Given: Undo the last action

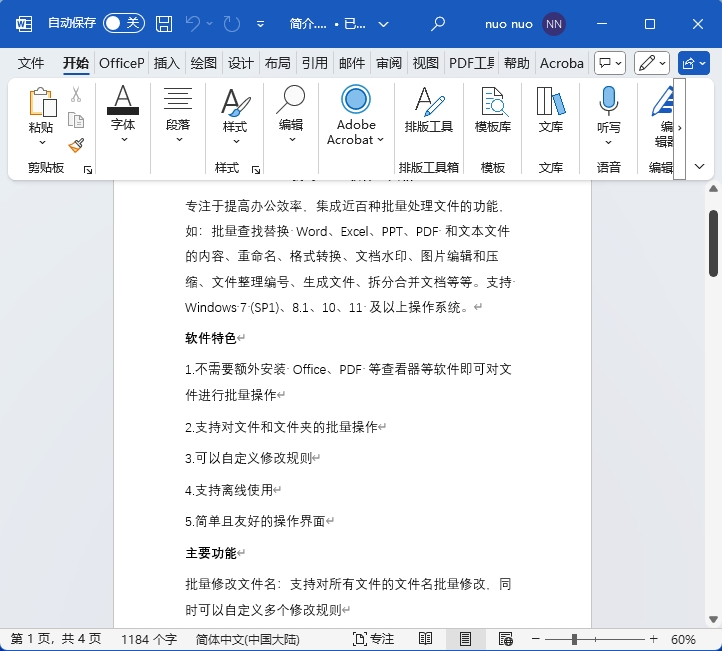Looking at the screenshot, I should click(x=193, y=23).
